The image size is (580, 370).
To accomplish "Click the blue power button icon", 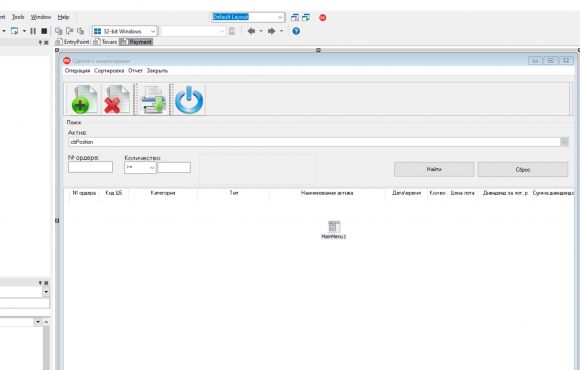I will coord(189,99).
